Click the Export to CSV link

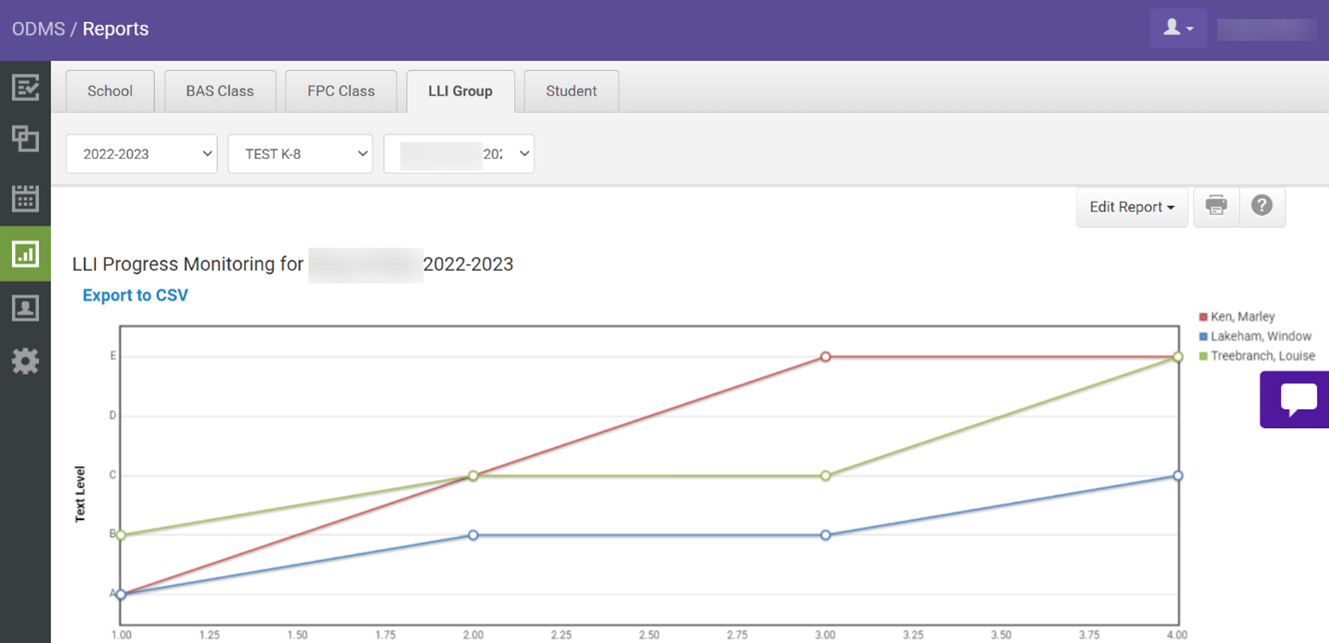click(135, 295)
